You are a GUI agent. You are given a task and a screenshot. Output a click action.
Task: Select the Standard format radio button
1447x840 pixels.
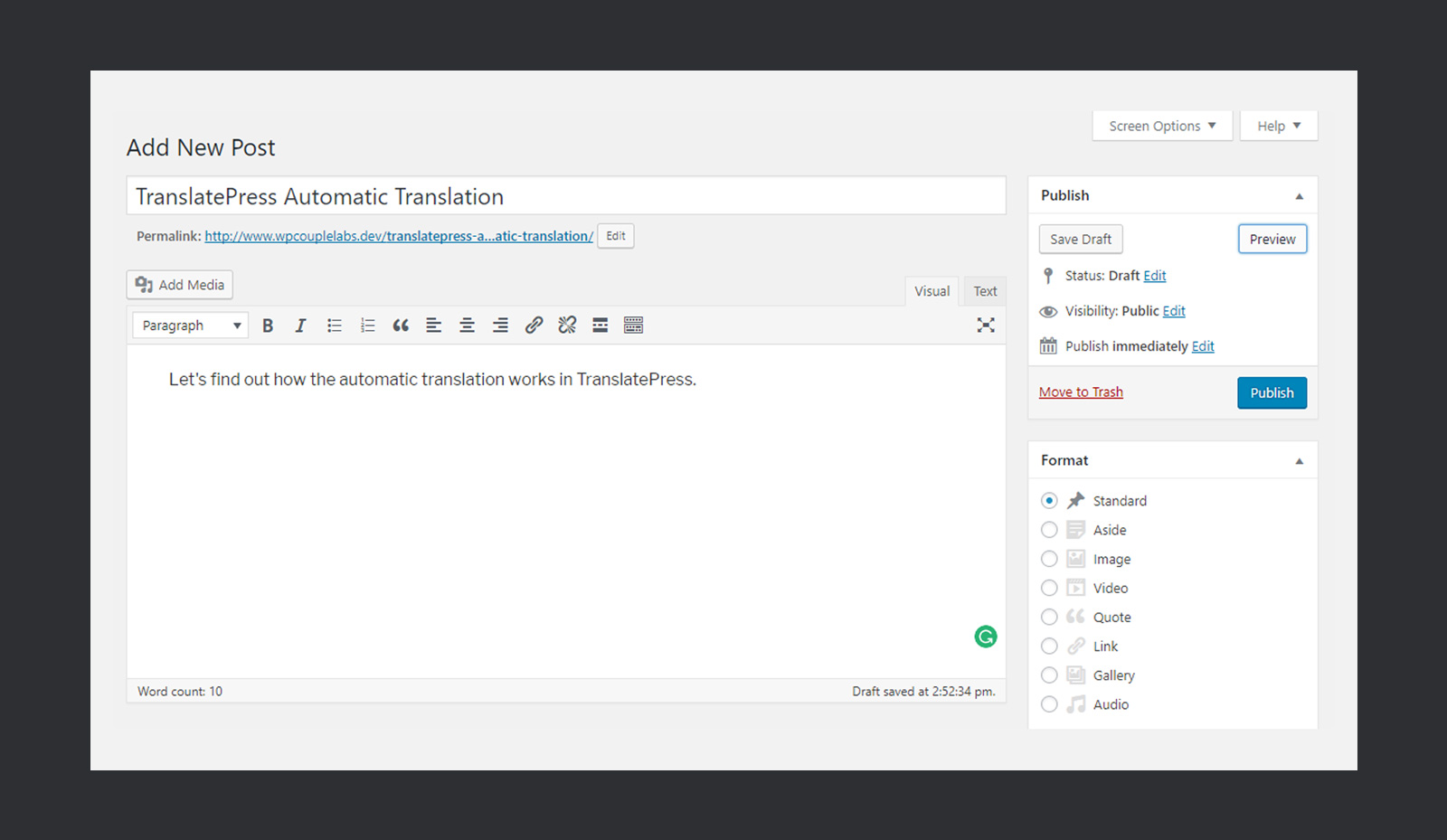(x=1049, y=500)
